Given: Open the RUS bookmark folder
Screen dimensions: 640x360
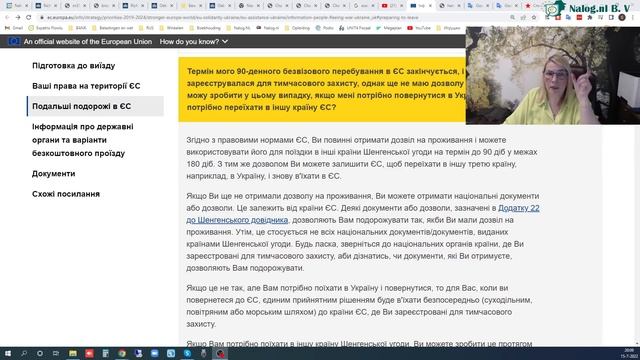Looking at the screenshot, I should tap(146, 28).
